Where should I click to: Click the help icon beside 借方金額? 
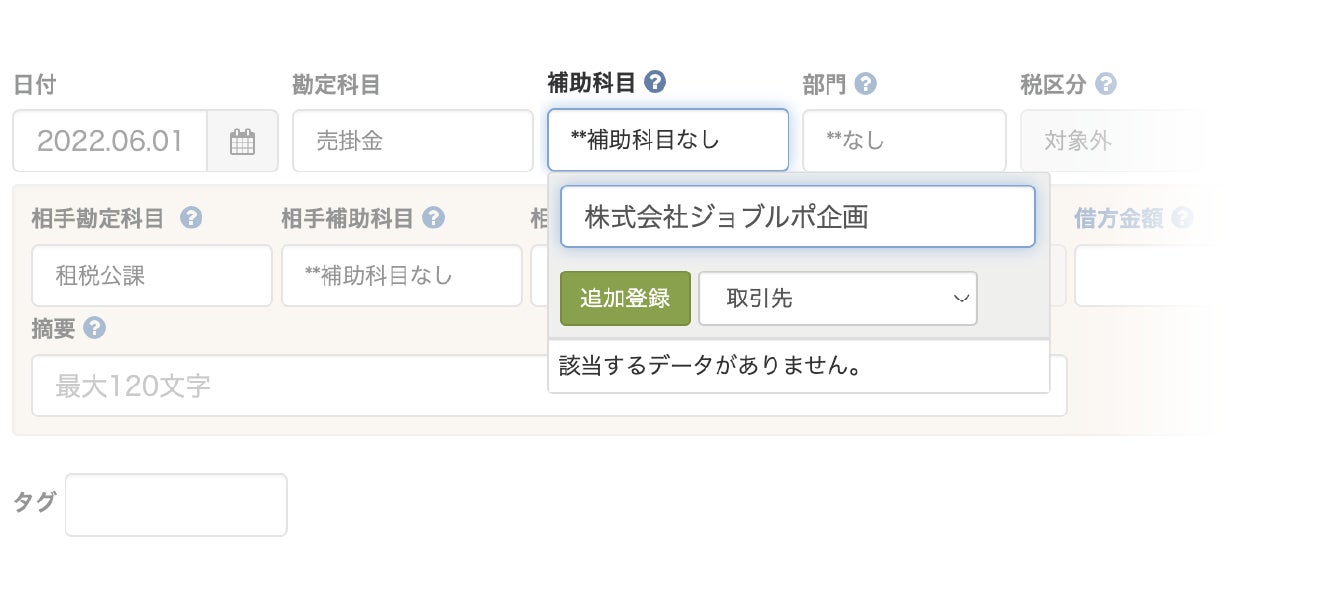(1181, 218)
